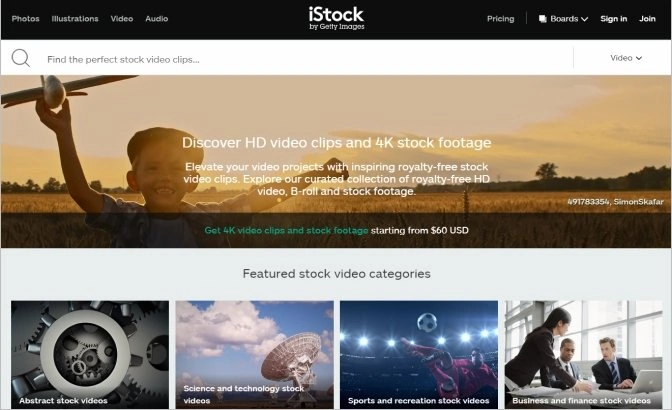Open Business and finance stock videos thumbnail
This screenshot has height=410, width=672.
click(x=583, y=354)
